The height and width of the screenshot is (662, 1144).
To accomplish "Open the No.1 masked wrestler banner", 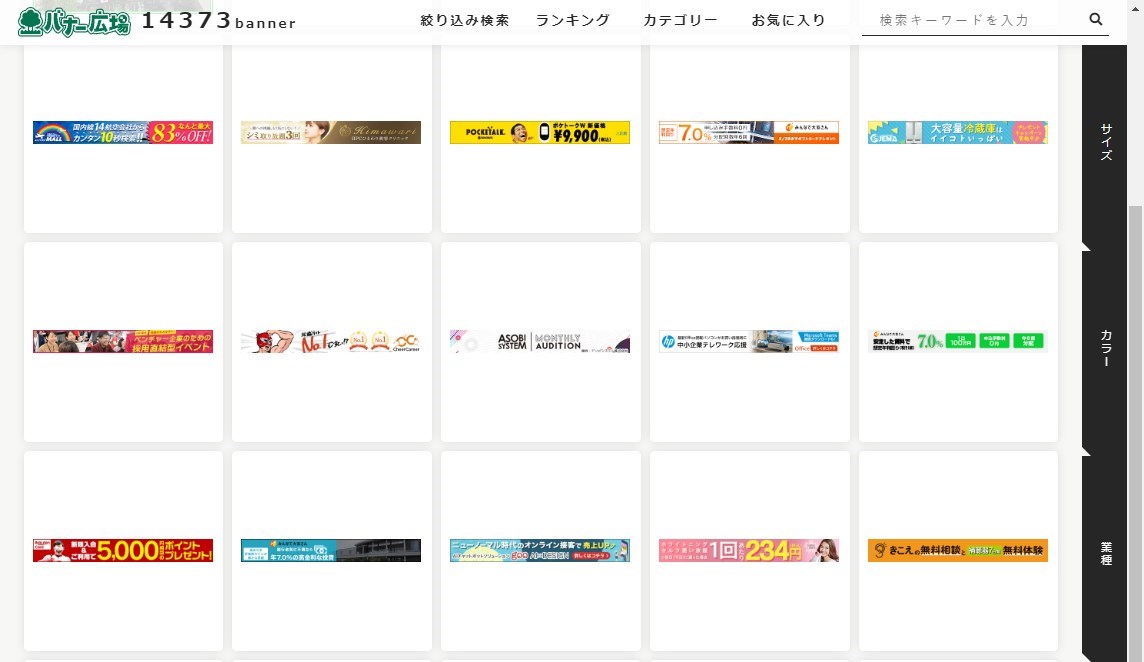I will pyautogui.click(x=331, y=342).
